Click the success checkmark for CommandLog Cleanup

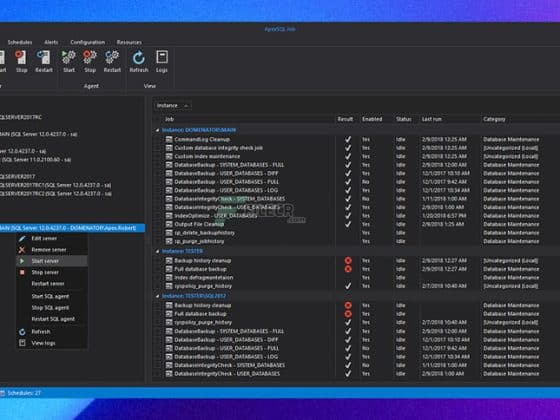coord(348,139)
